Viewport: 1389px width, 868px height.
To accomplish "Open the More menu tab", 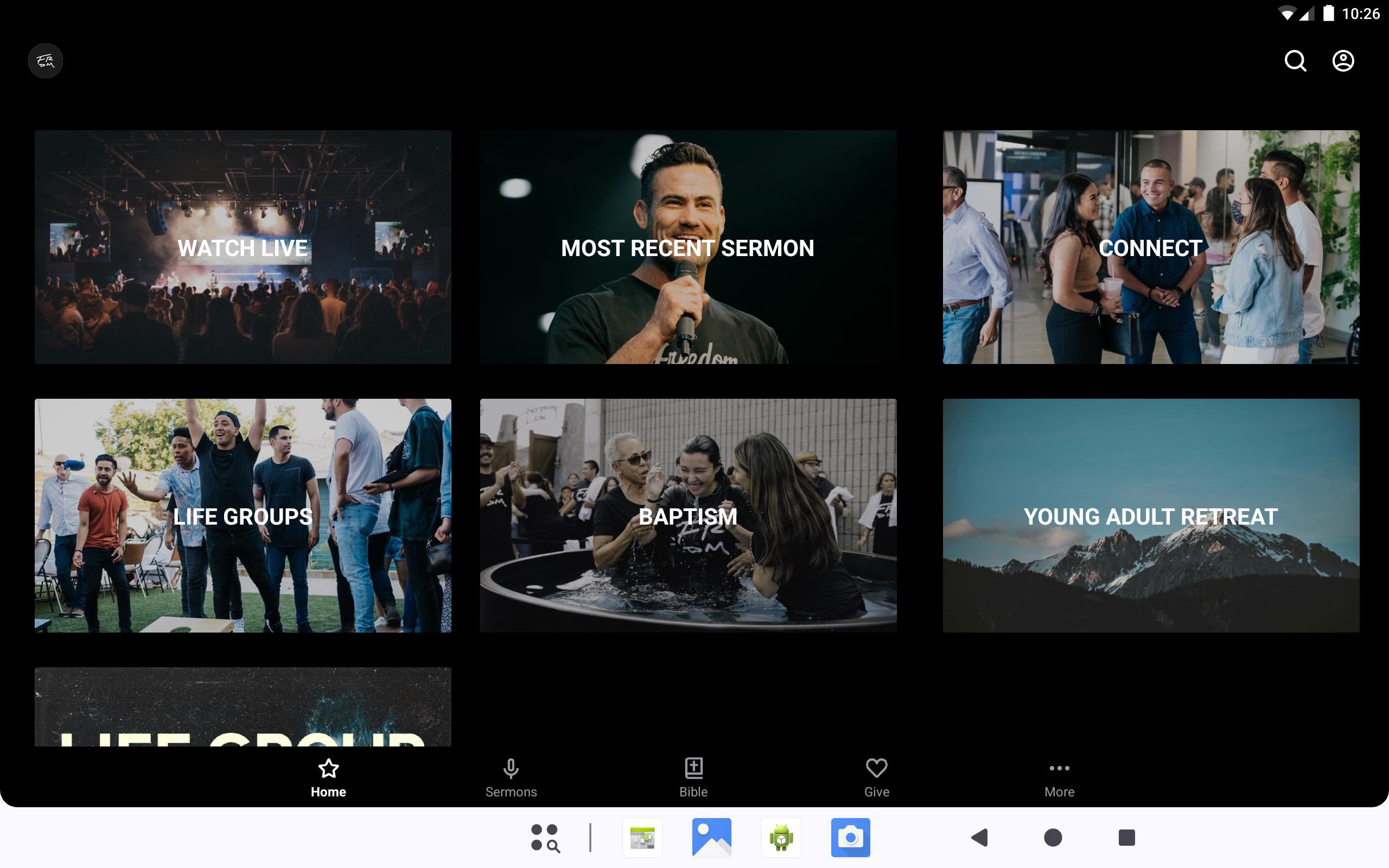I will click(x=1059, y=777).
